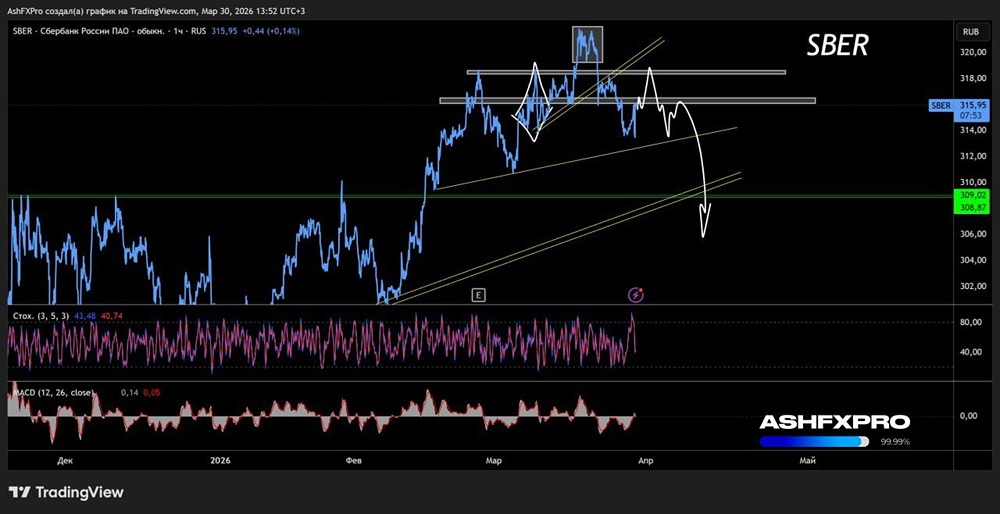Click the TradingView logo
1000x514 pixels.
(x=66, y=492)
